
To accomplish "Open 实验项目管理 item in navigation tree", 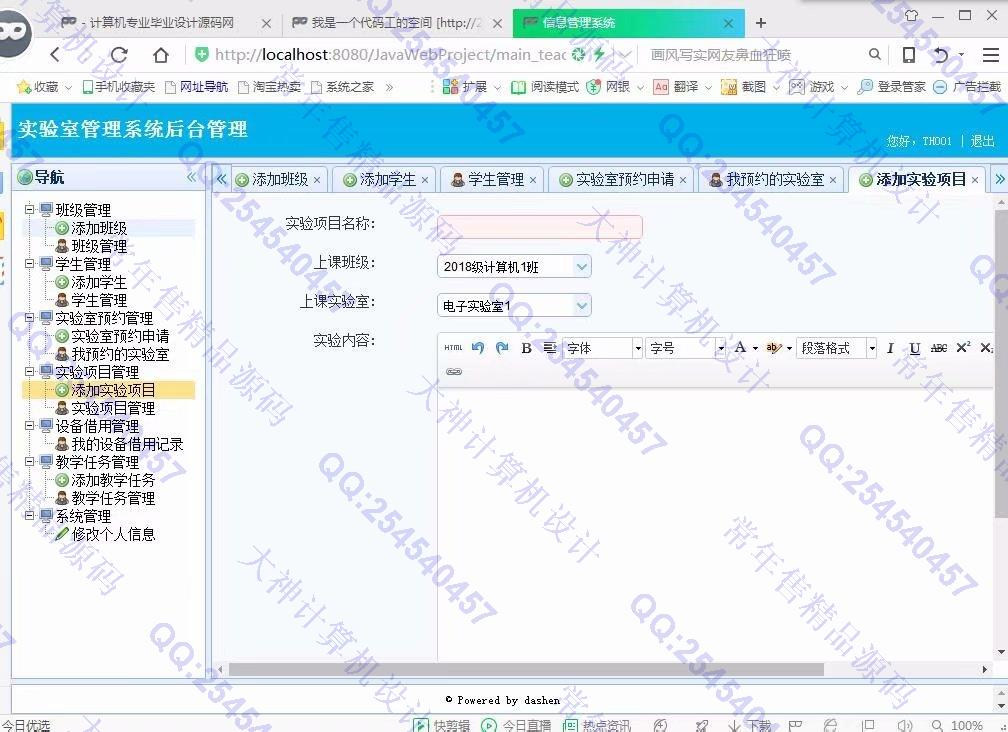I will (x=113, y=408).
